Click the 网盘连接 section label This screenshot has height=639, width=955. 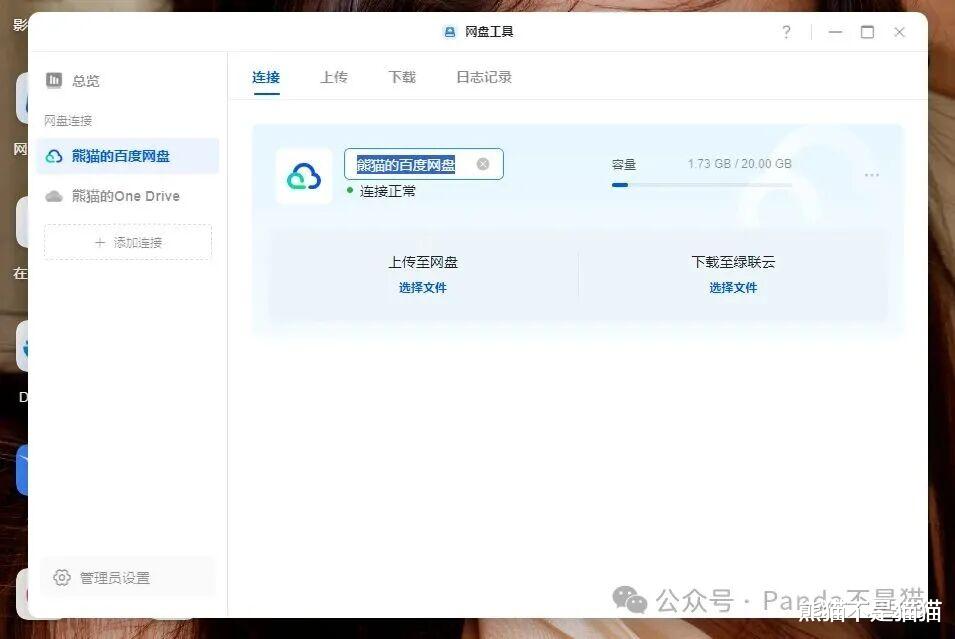click(68, 121)
